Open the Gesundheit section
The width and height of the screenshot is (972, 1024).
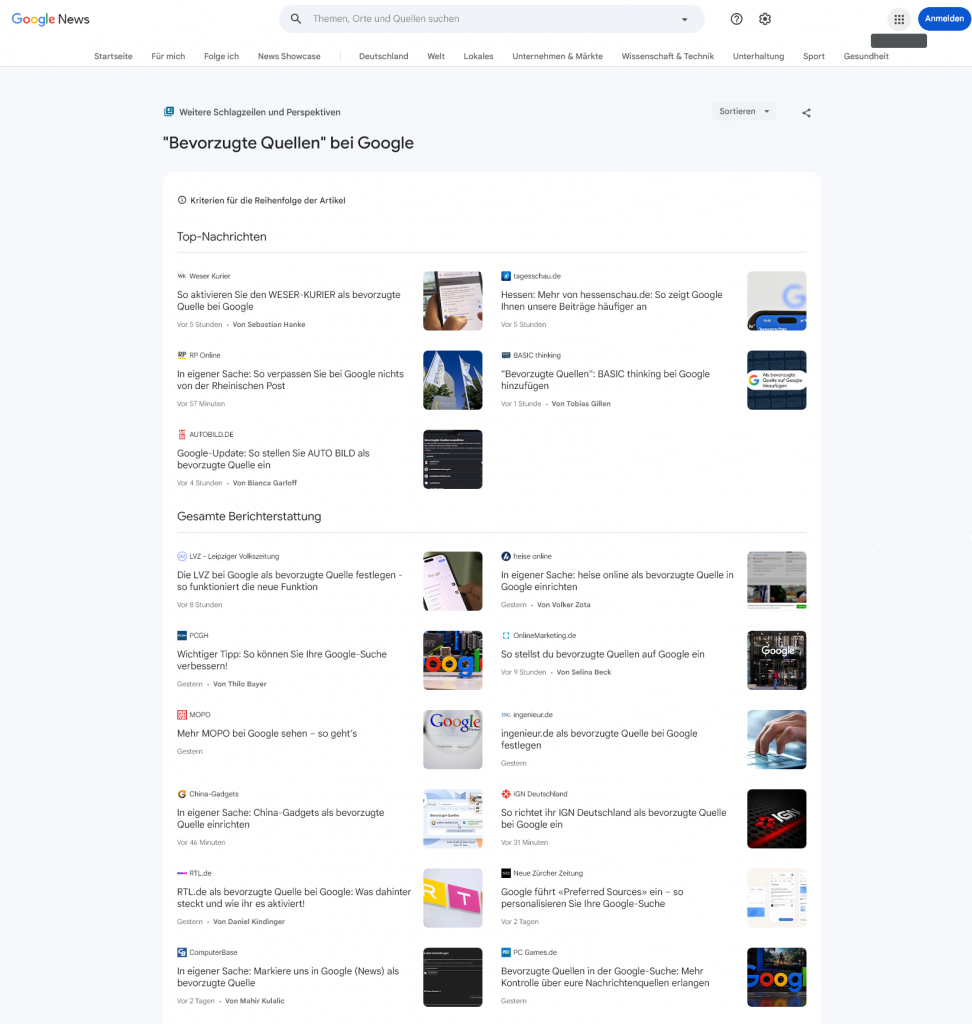[x=866, y=56]
